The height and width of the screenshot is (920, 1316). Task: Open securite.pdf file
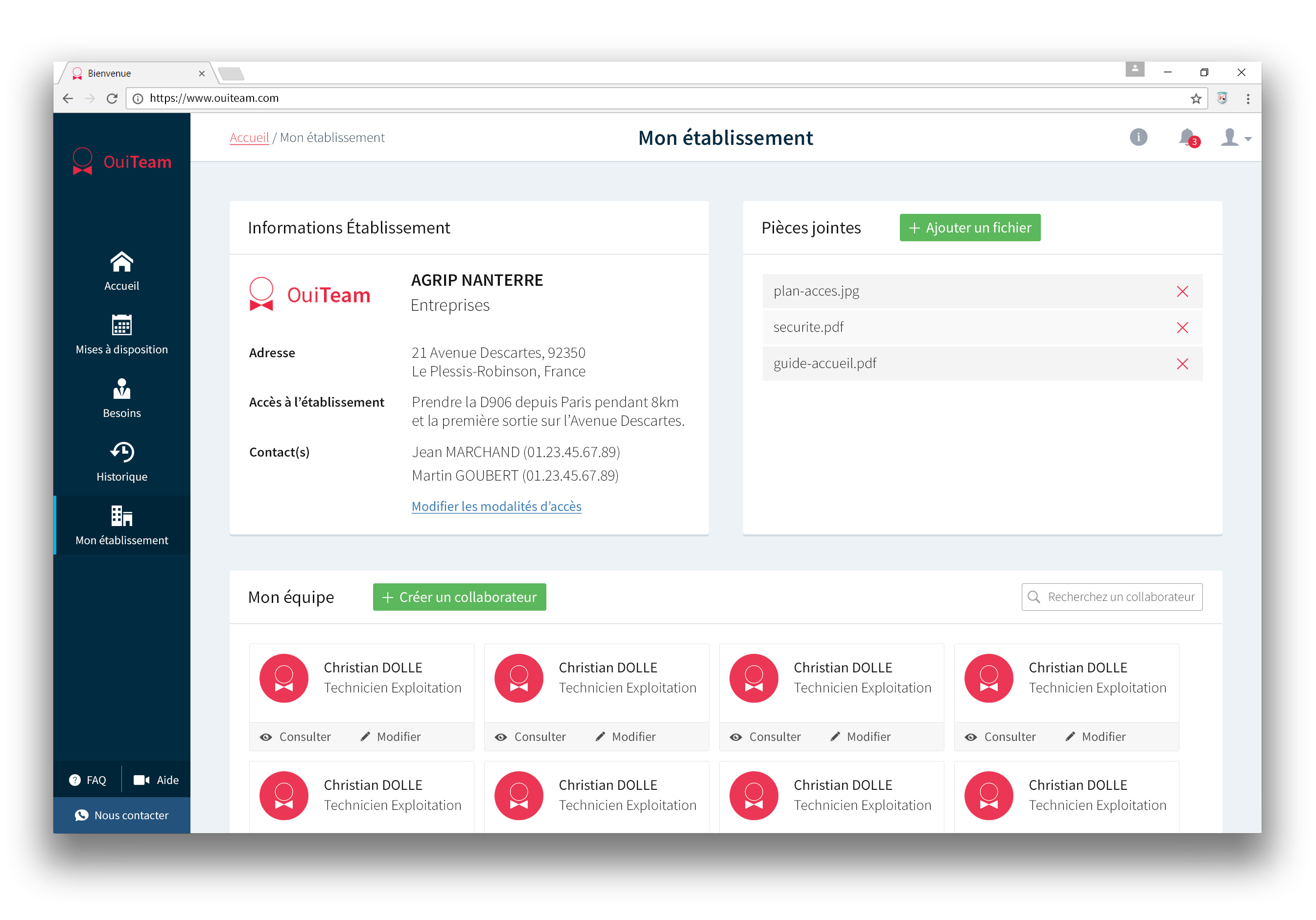pos(808,327)
